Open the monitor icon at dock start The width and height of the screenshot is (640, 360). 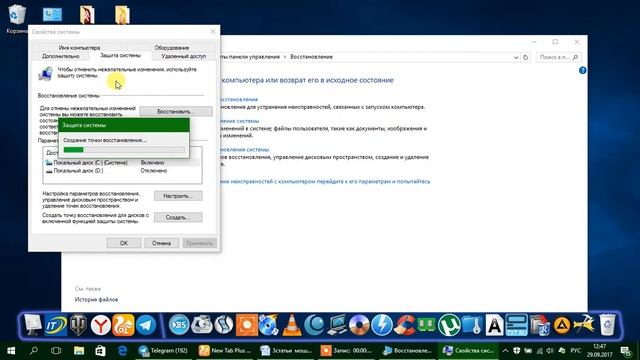(33, 325)
